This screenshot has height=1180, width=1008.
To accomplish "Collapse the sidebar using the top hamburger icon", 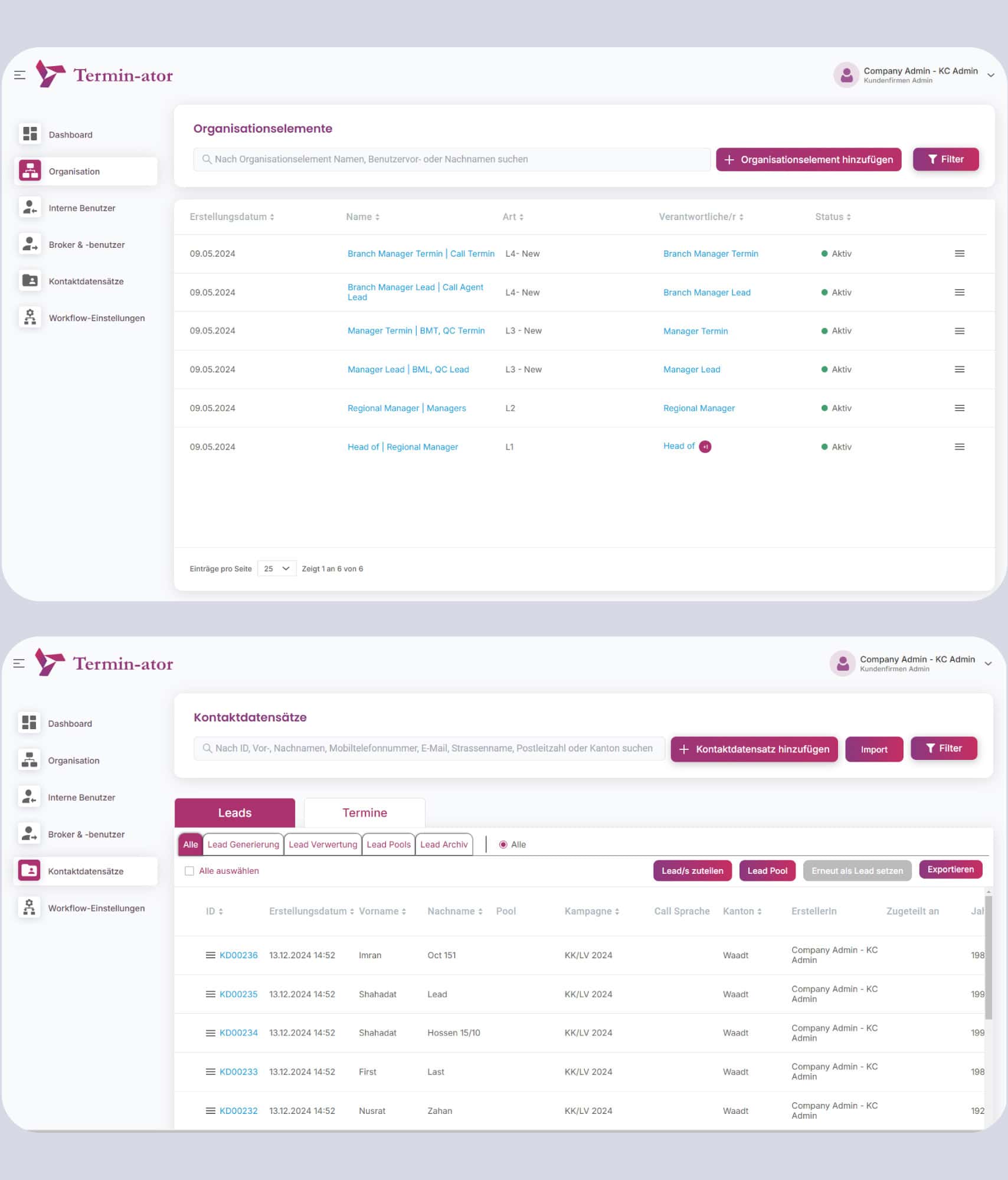I will (19, 75).
